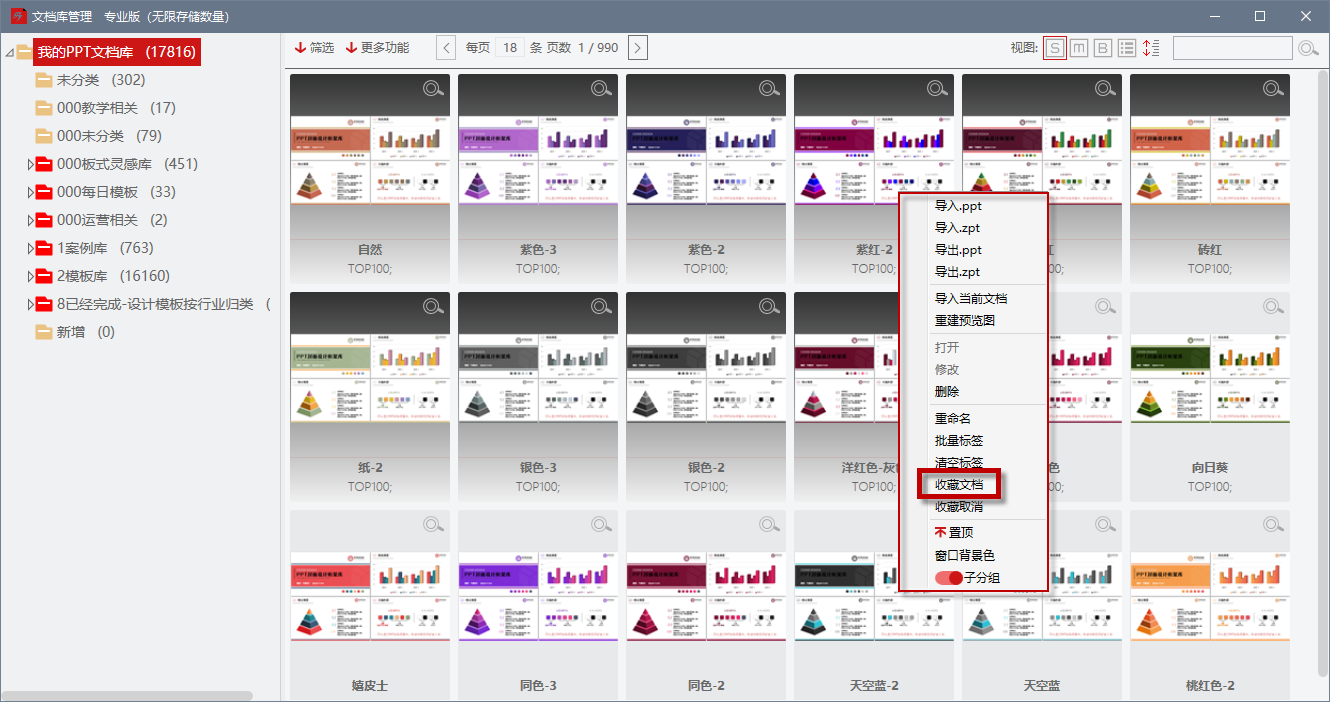Click the search text box

click(1232, 48)
